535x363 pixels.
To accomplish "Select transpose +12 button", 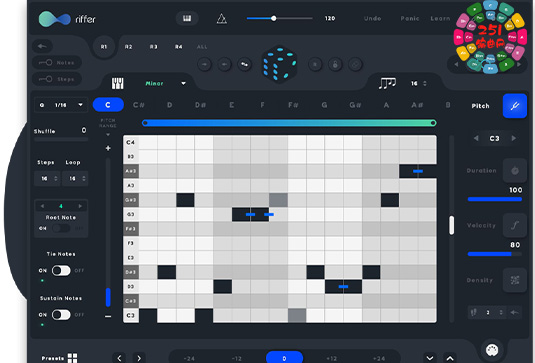I will (332, 358).
